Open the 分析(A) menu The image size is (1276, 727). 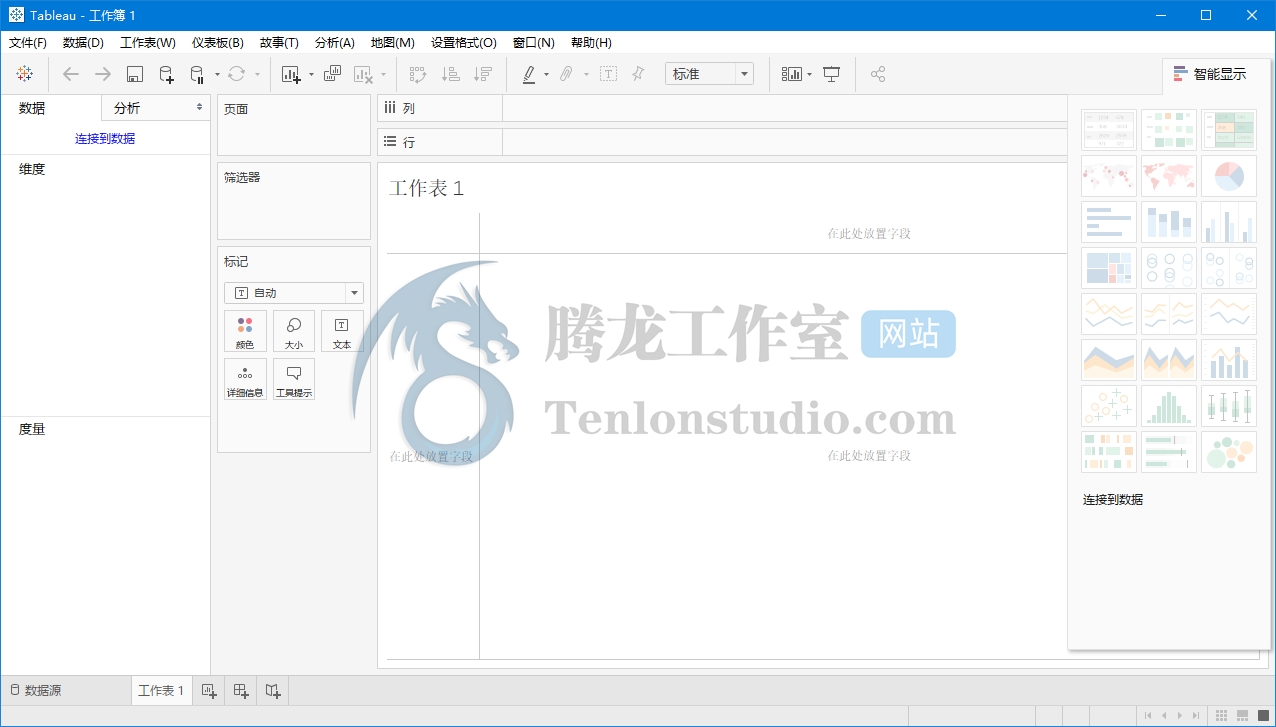(x=335, y=43)
